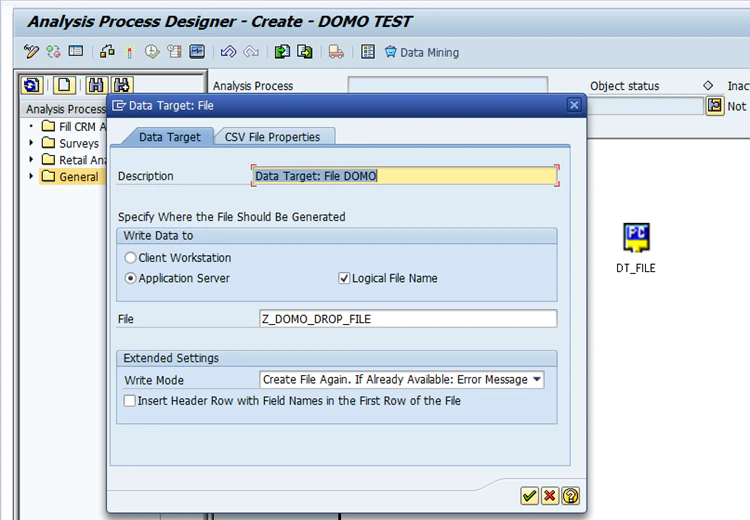750x520 pixels.
Task: Click the Refresh tree icon
Action: coord(32,86)
